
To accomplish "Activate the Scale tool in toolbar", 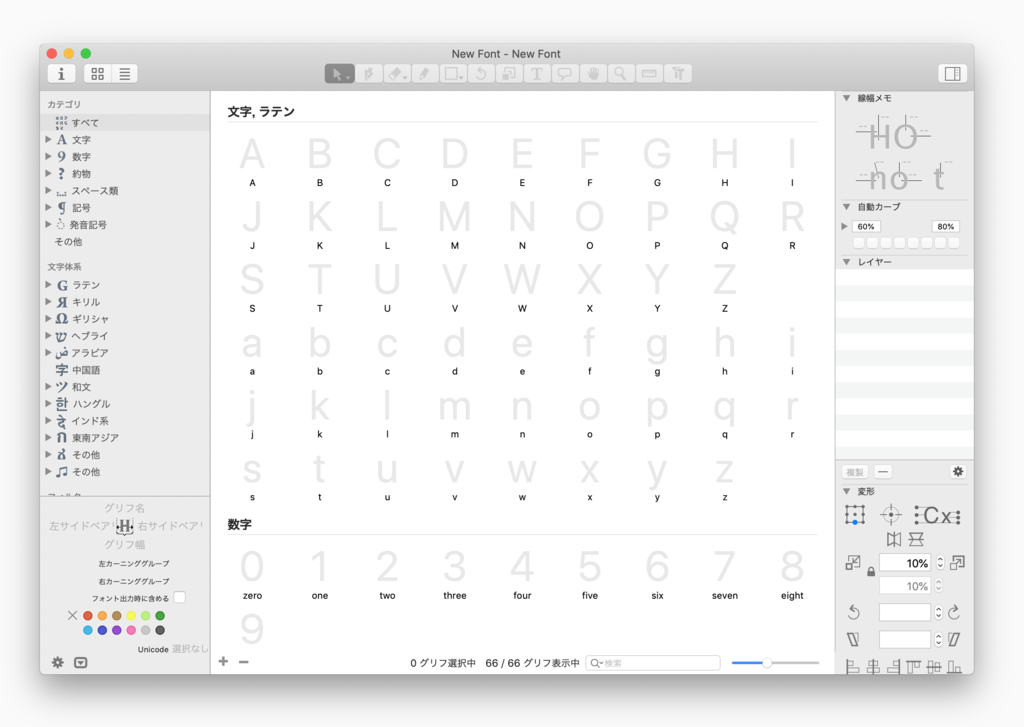I will [508, 74].
